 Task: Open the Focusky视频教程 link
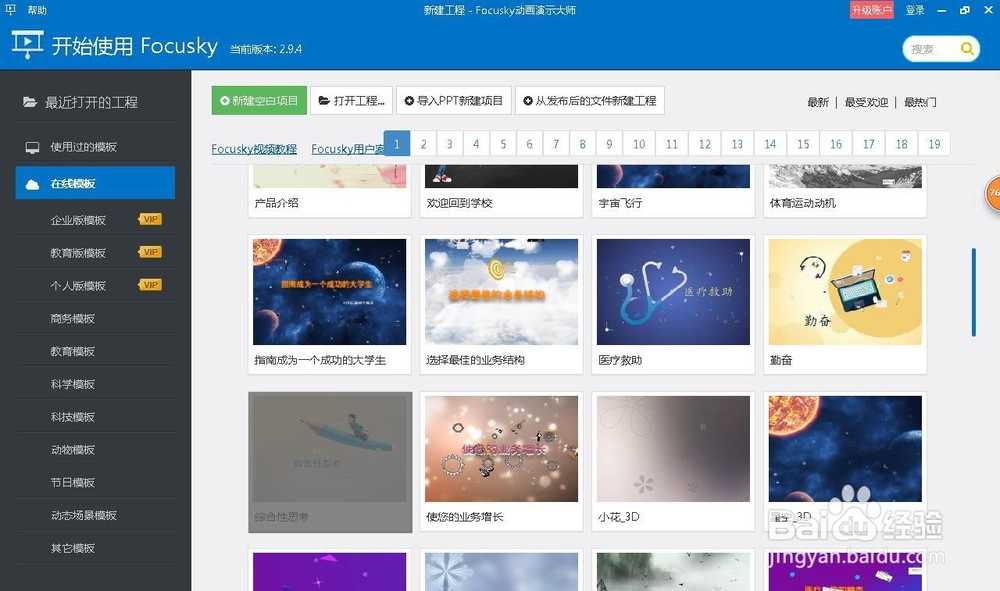click(253, 148)
